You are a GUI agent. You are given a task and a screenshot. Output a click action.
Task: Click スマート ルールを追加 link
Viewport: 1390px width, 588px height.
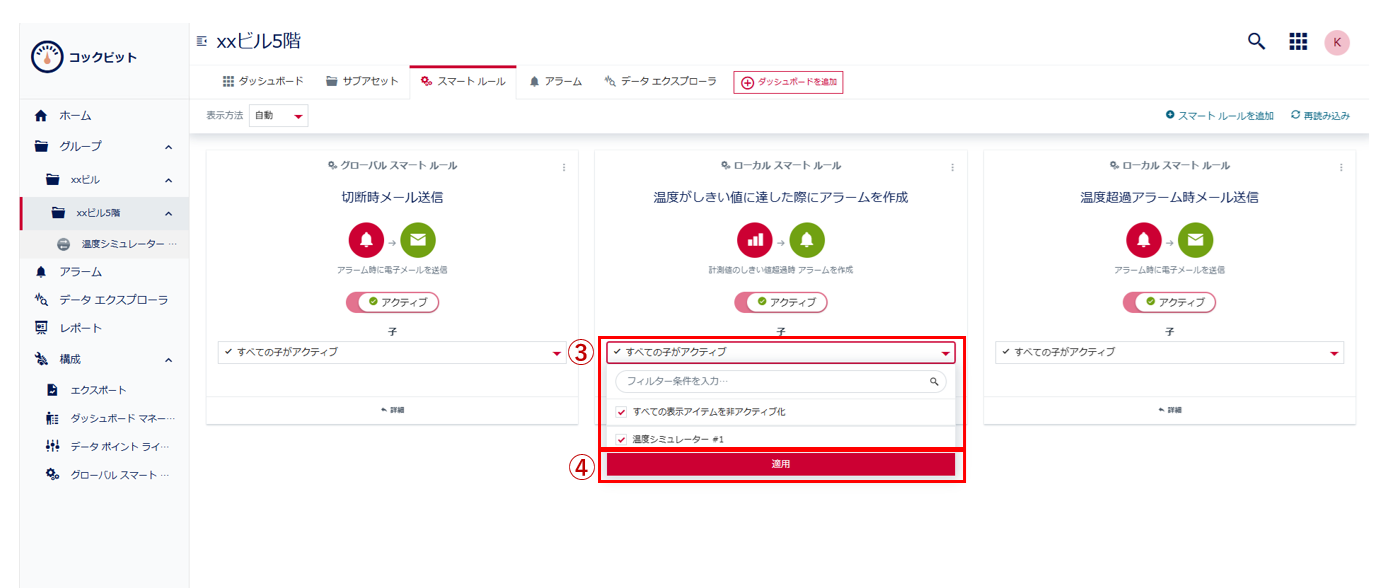1219,116
